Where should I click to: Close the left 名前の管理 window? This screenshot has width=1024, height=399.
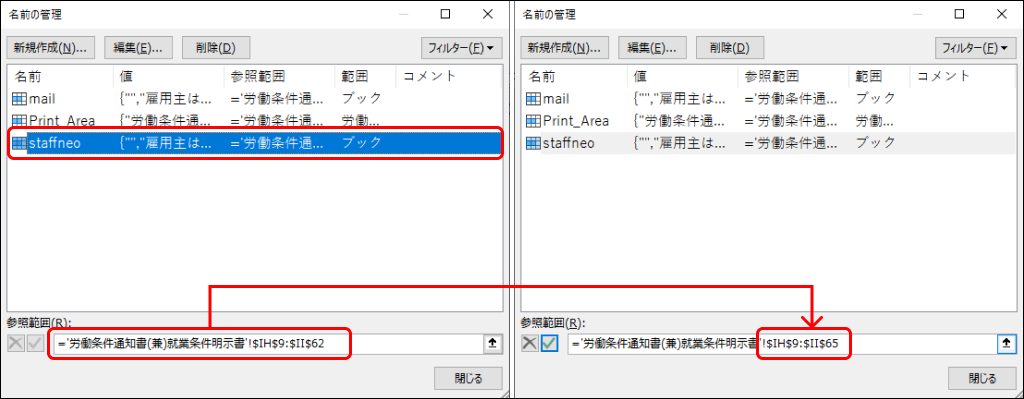[487, 14]
